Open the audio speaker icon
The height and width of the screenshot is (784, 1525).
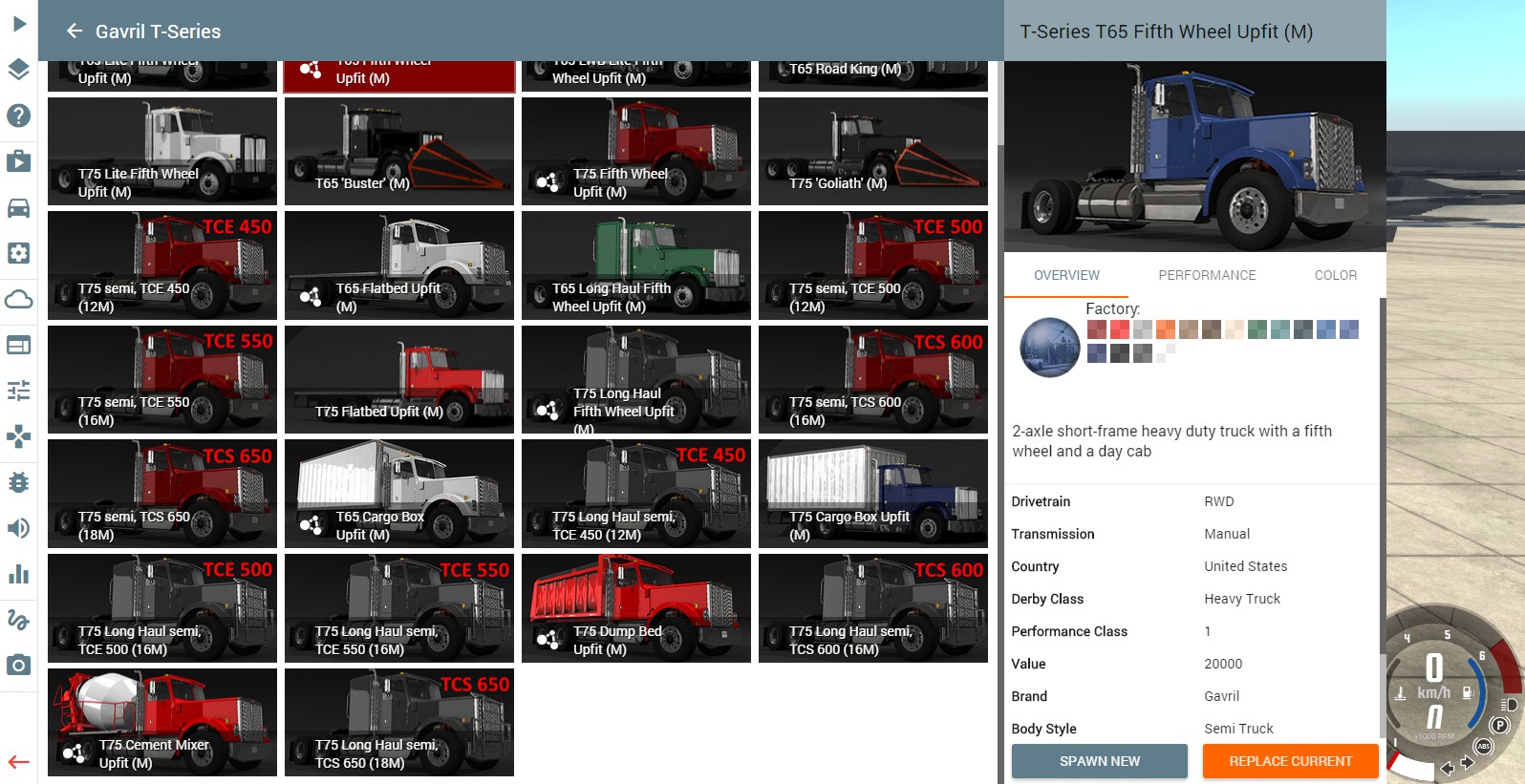point(18,528)
